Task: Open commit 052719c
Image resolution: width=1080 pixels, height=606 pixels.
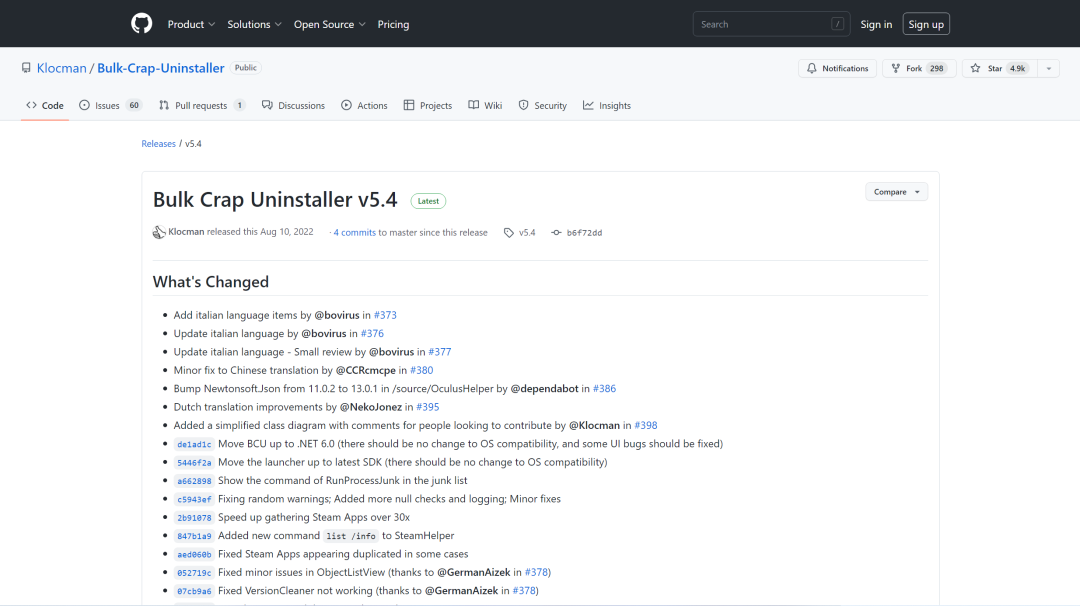Action: 194,573
